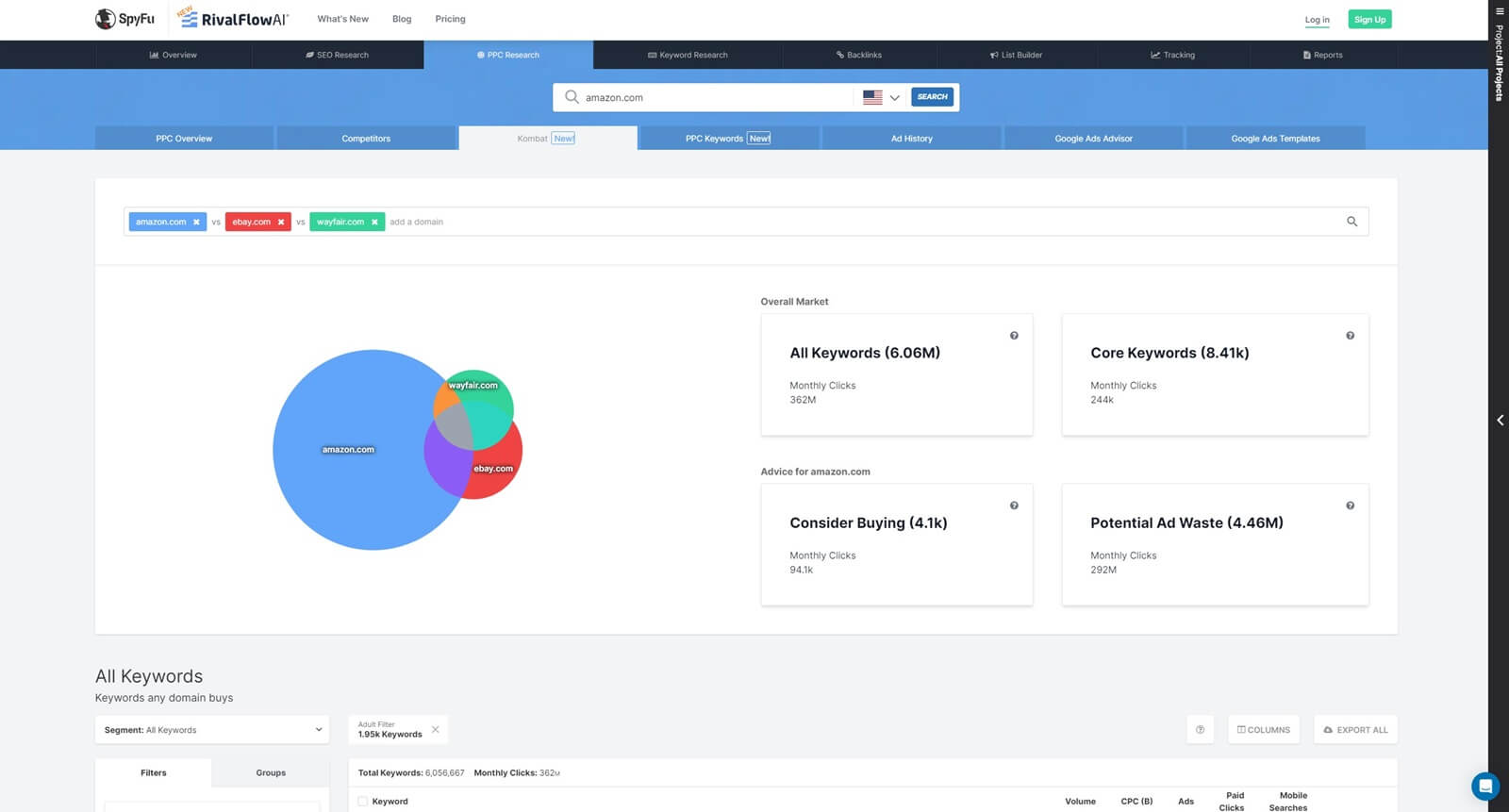The image size is (1509, 812).
Task: Toggle the select-all Keyword checkbox
Action: tap(362, 802)
